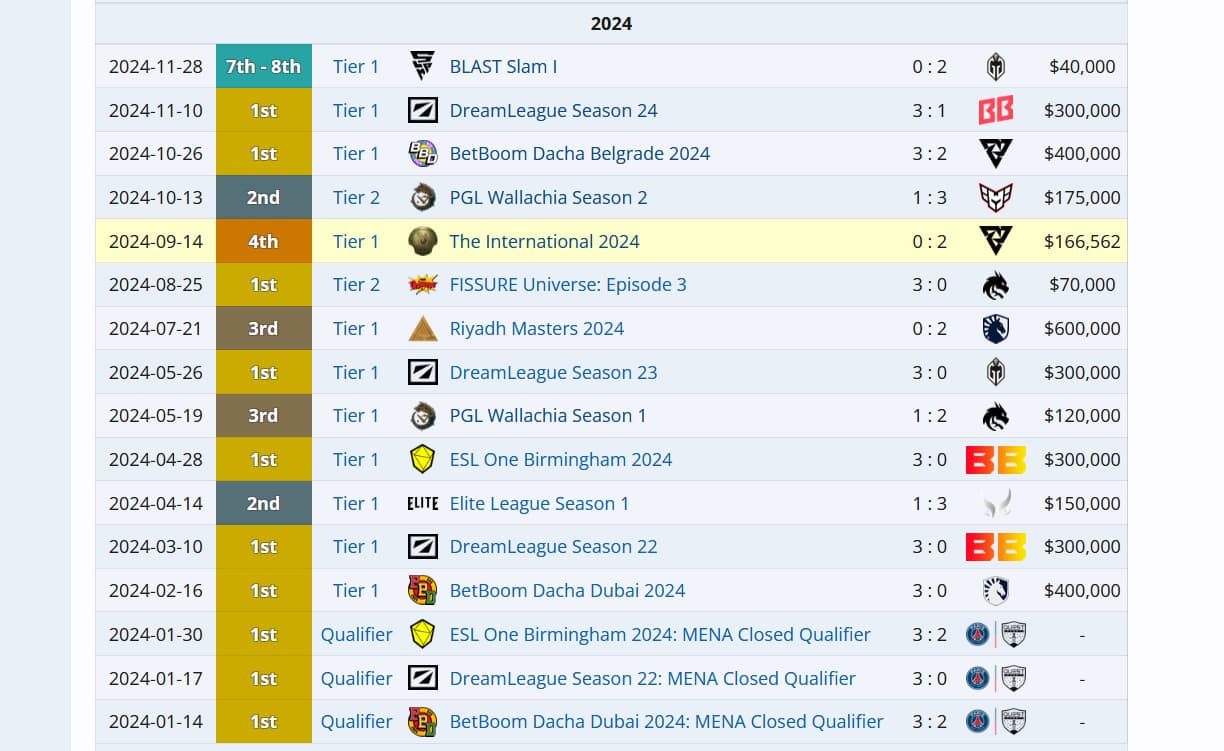Open DreamLeague Season 22: MENA Closed Qualifier link
Image resolution: width=1224 pixels, height=751 pixels.
[x=652, y=678]
